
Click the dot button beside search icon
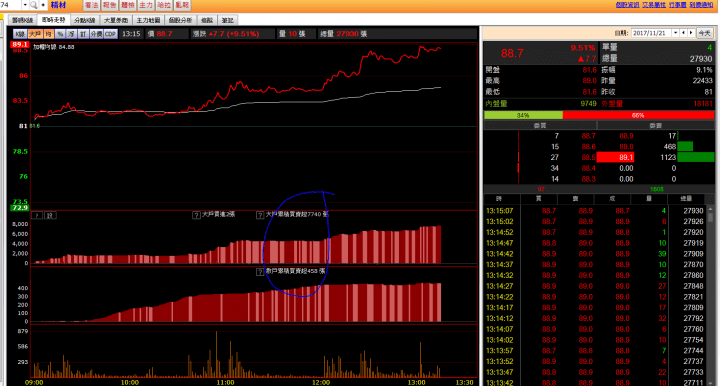click(x=43, y=5)
